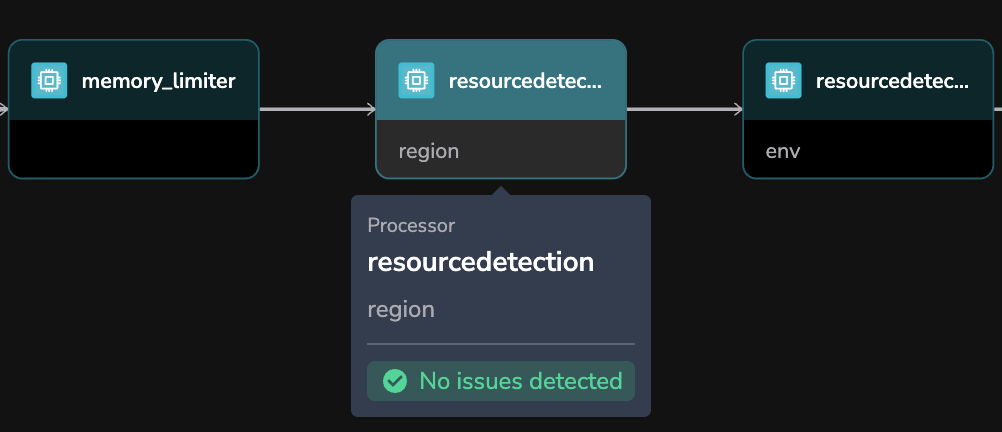Click connector line between the two resourcedetection nodes
The width and height of the screenshot is (1002, 432).
click(x=682, y=109)
